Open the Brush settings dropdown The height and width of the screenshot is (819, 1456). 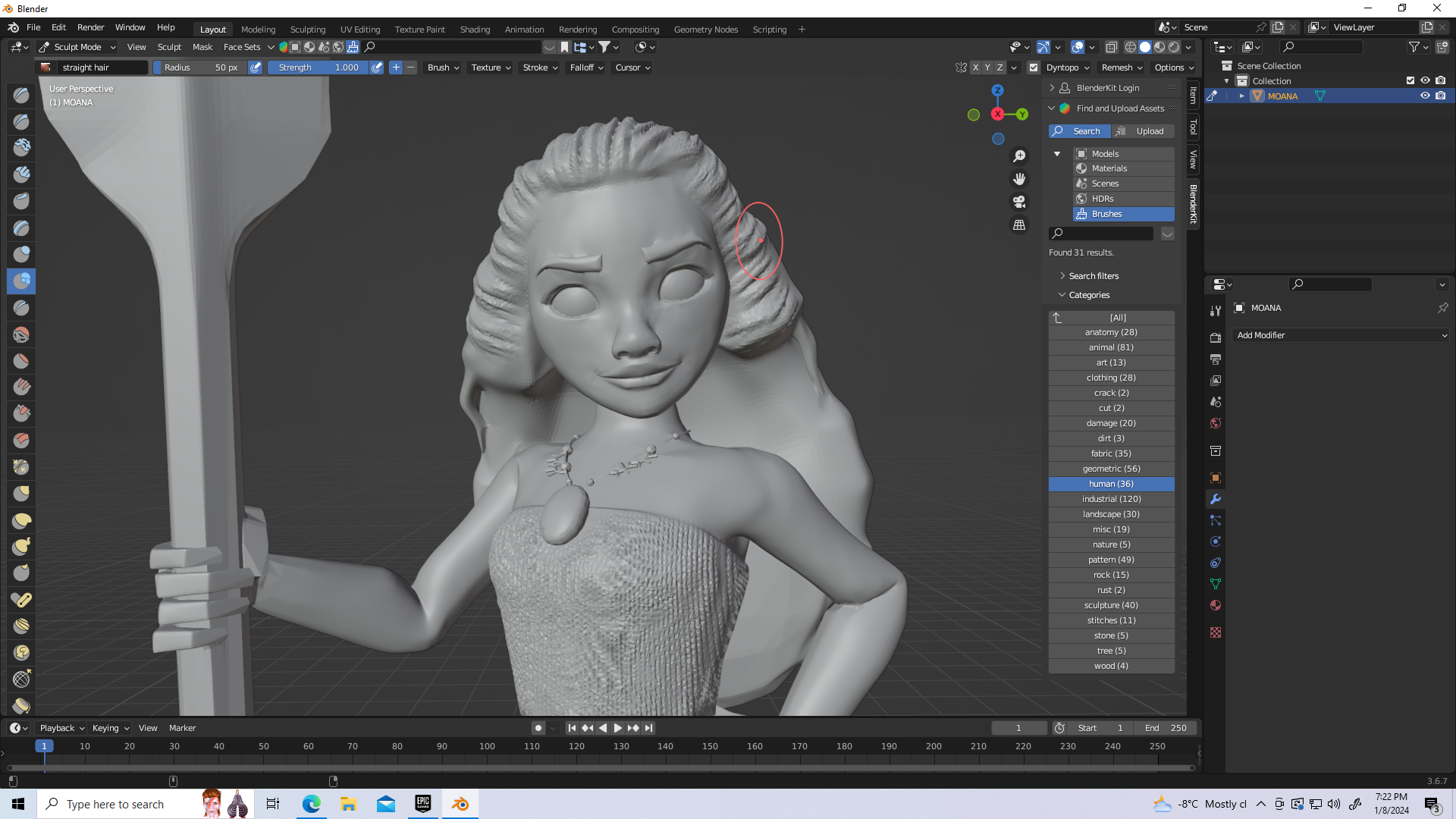443,67
